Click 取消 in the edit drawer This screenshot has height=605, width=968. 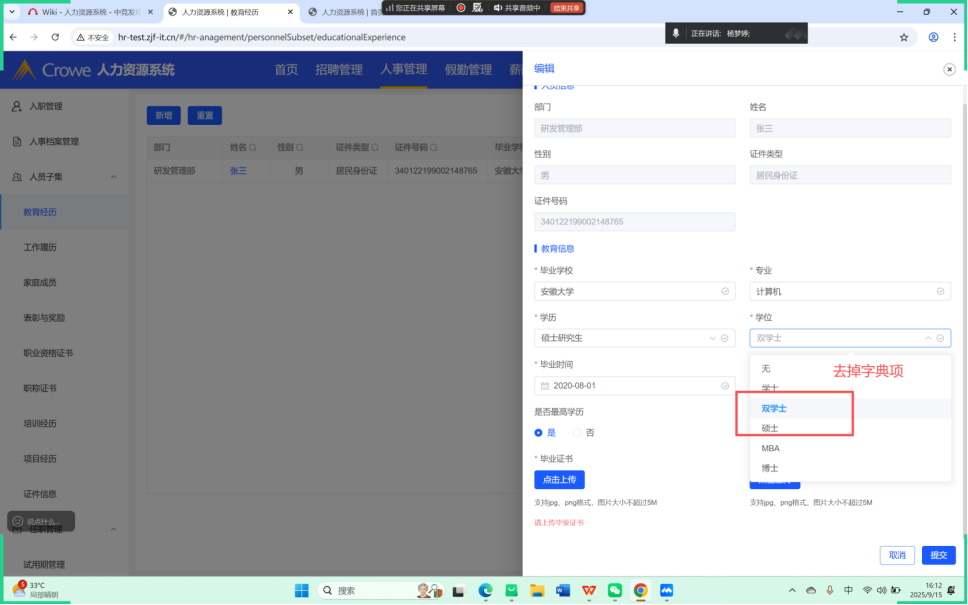coord(897,555)
